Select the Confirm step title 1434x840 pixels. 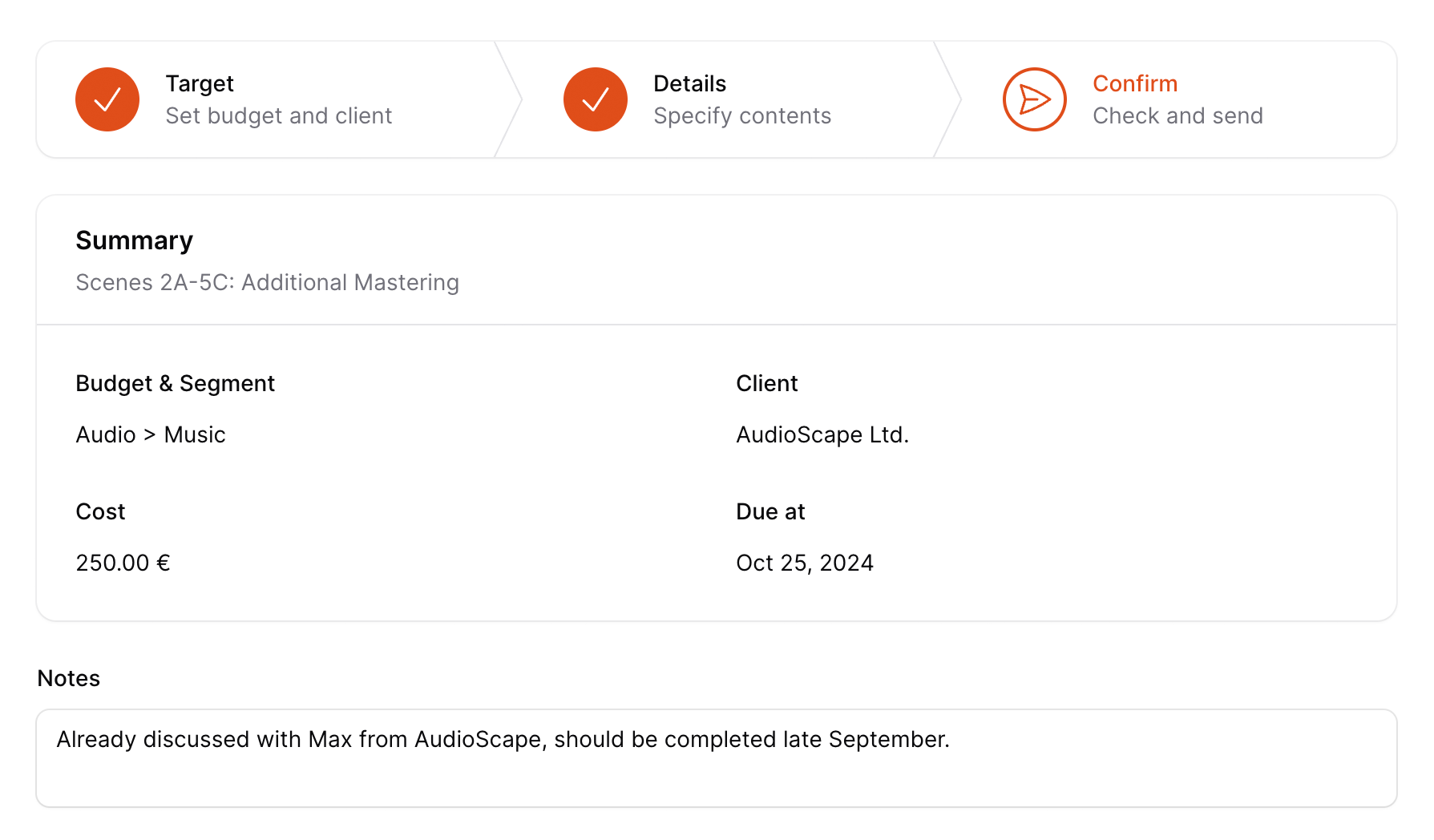[x=1134, y=83]
